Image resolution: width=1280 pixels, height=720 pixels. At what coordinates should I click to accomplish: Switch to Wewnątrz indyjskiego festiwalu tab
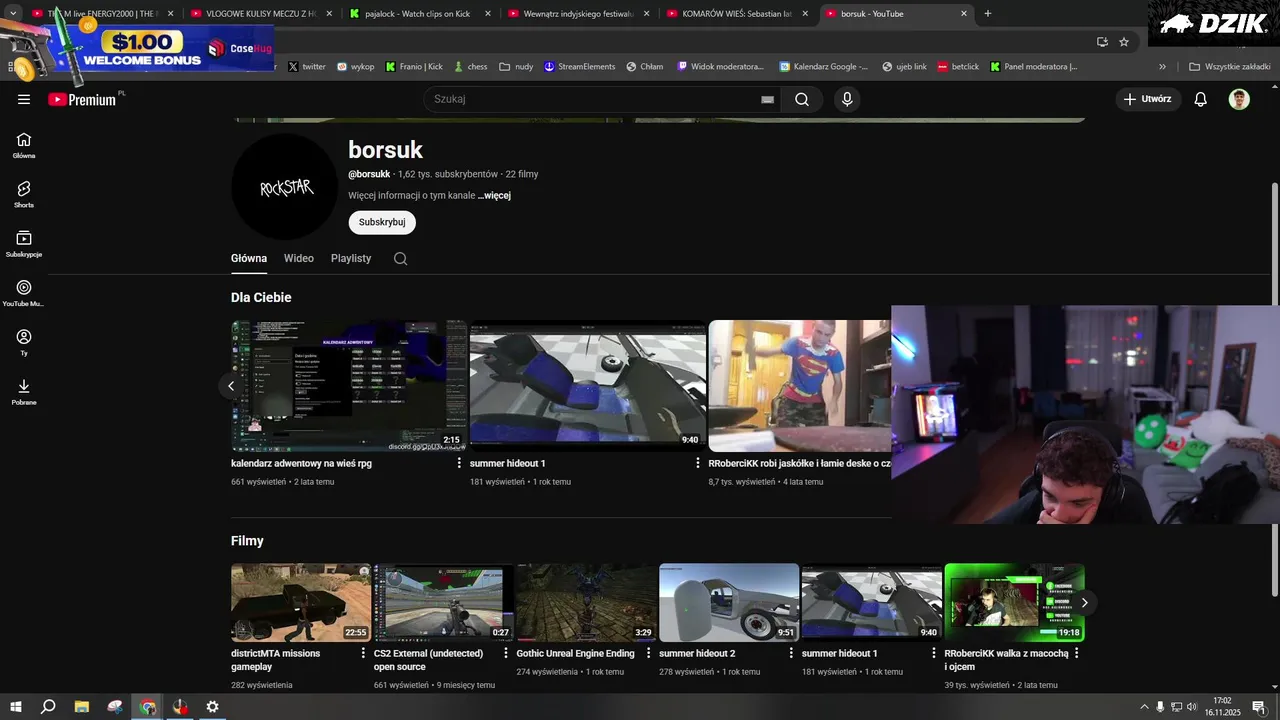pos(579,14)
